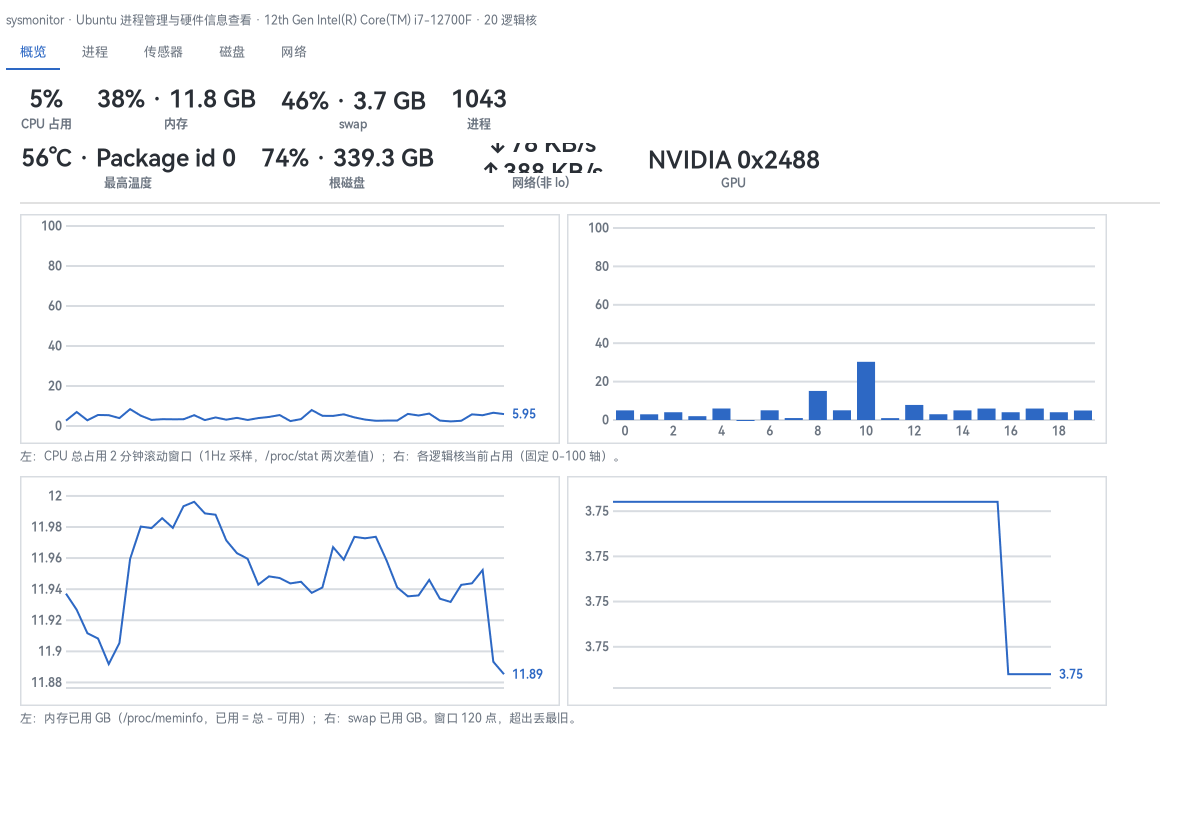Click the "内存" label under the memory value
Image resolution: width=1180 pixels, height=840 pixels.
(x=176, y=124)
